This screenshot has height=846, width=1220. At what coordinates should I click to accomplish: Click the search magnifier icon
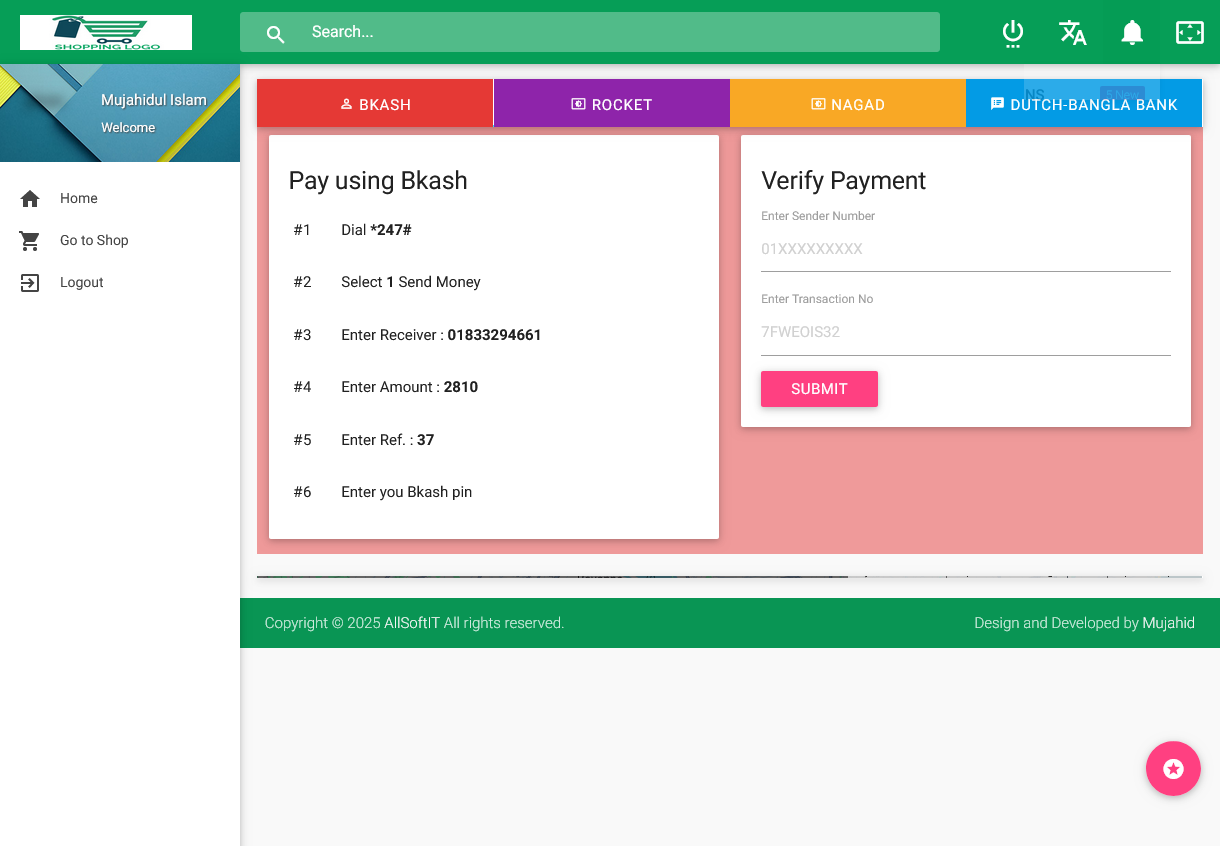[276, 34]
